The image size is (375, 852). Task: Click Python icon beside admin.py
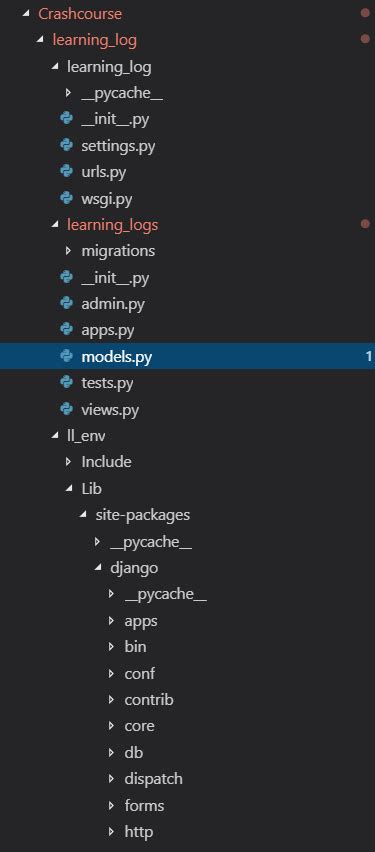click(x=66, y=303)
